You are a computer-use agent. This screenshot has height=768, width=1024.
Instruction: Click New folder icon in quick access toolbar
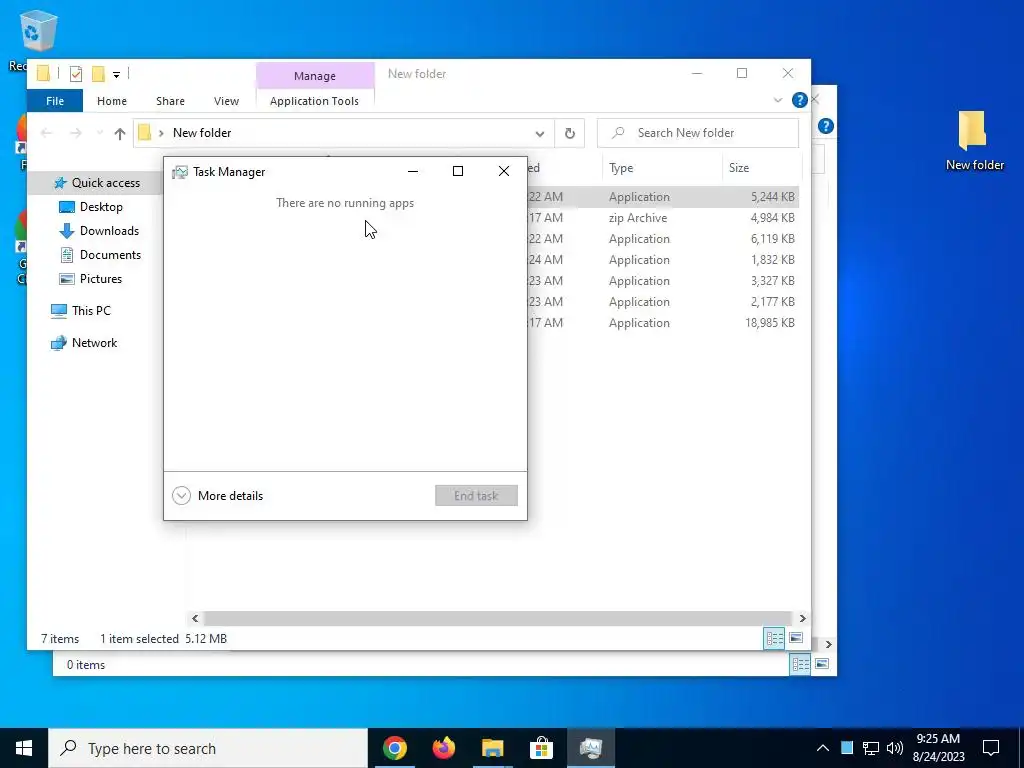tap(98, 74)
